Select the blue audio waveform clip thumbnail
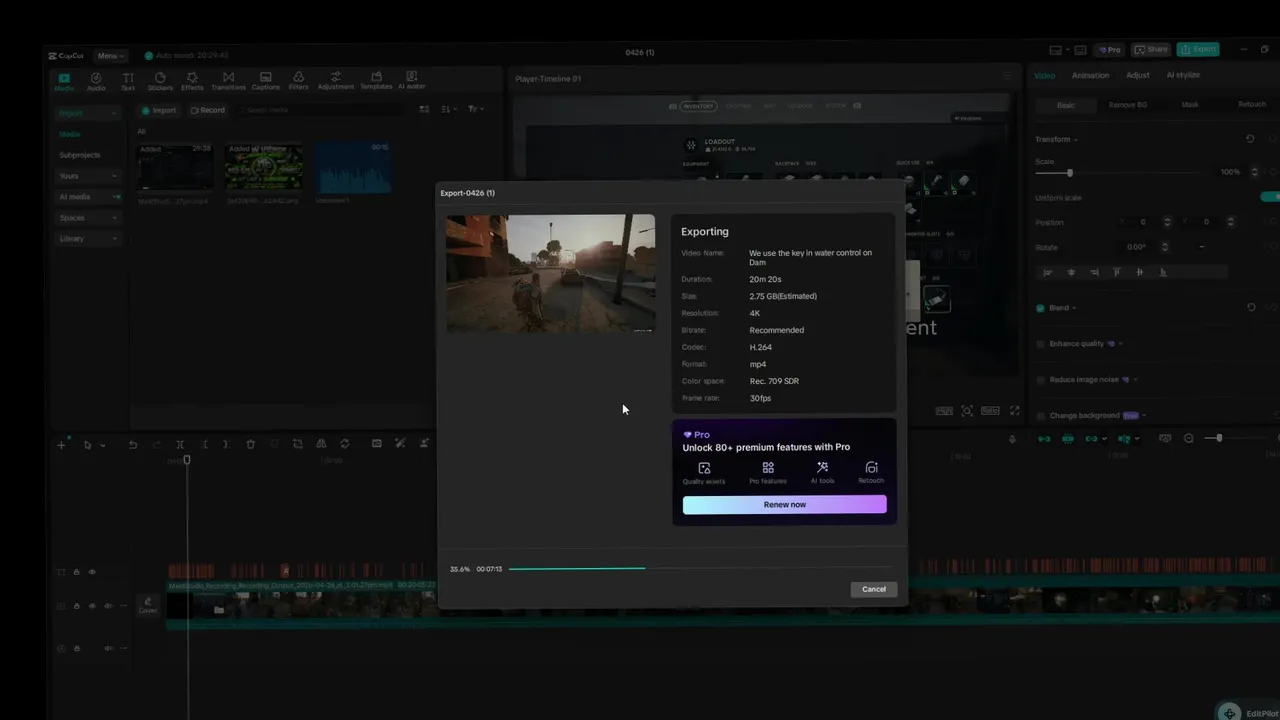 point(353,167)
